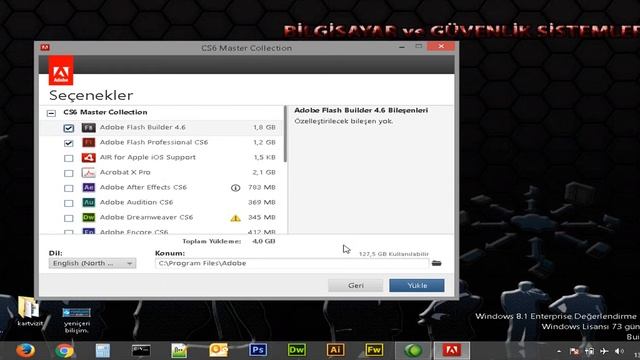Tick the Acrobat X Pro checkbox
Viewport: 640px width, 360px height.
pos(69,173)
